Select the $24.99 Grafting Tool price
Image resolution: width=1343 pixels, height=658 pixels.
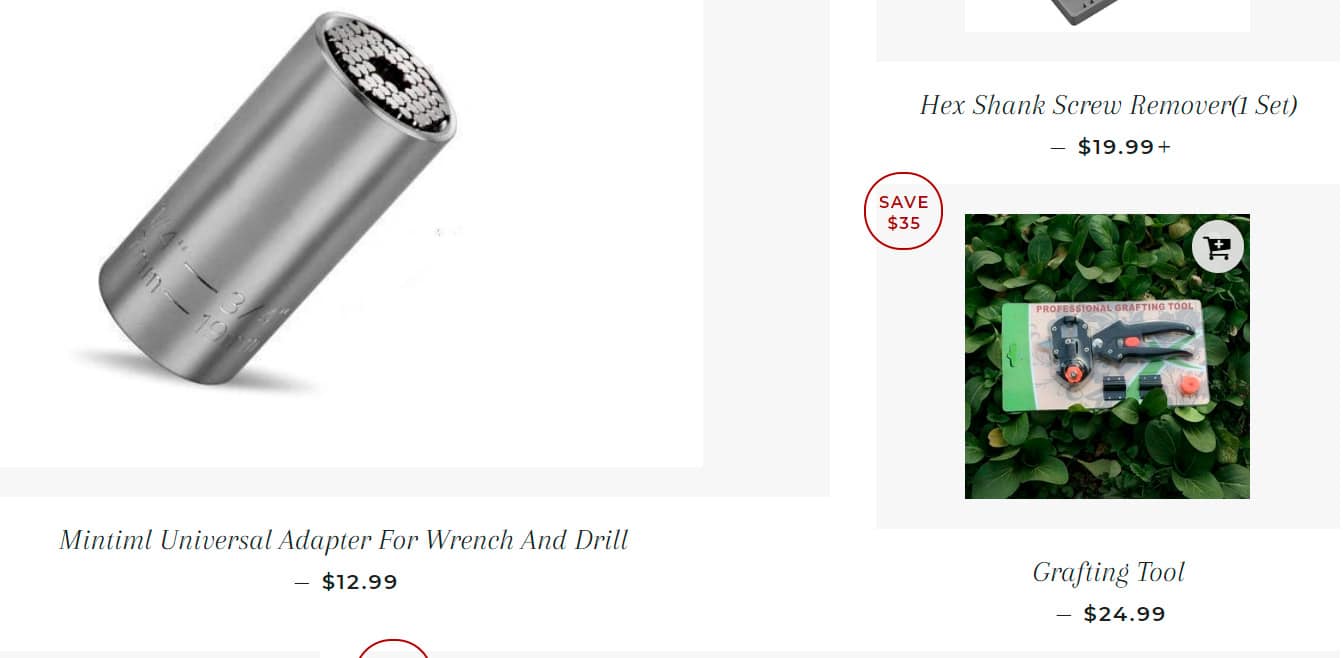1125,614
